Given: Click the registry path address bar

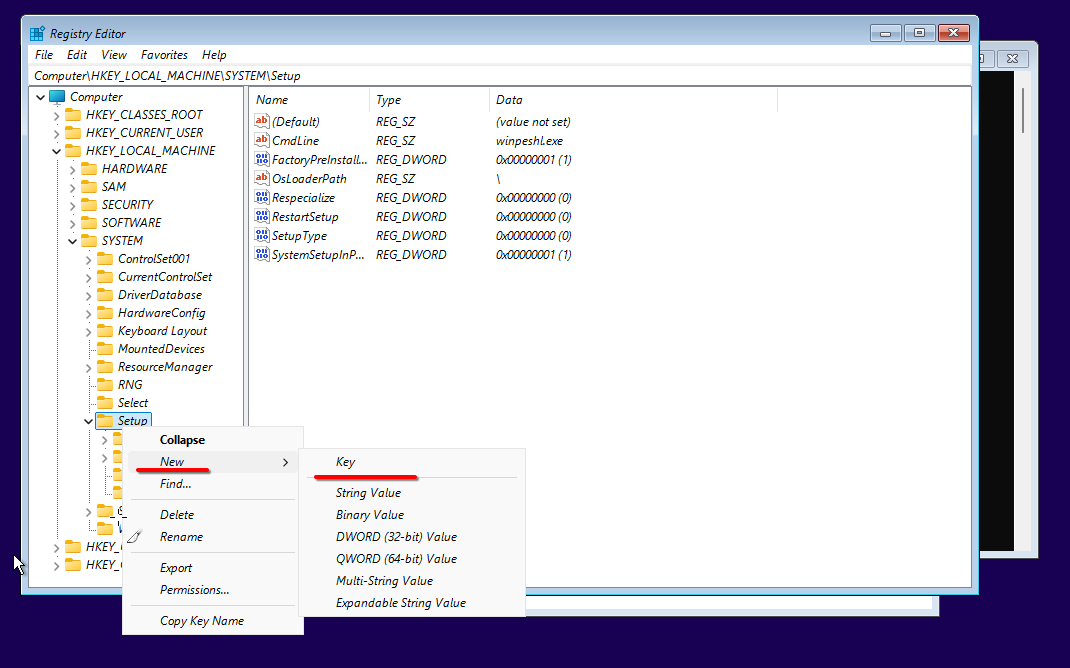Looking at the screenshot, I should point(500,76).
